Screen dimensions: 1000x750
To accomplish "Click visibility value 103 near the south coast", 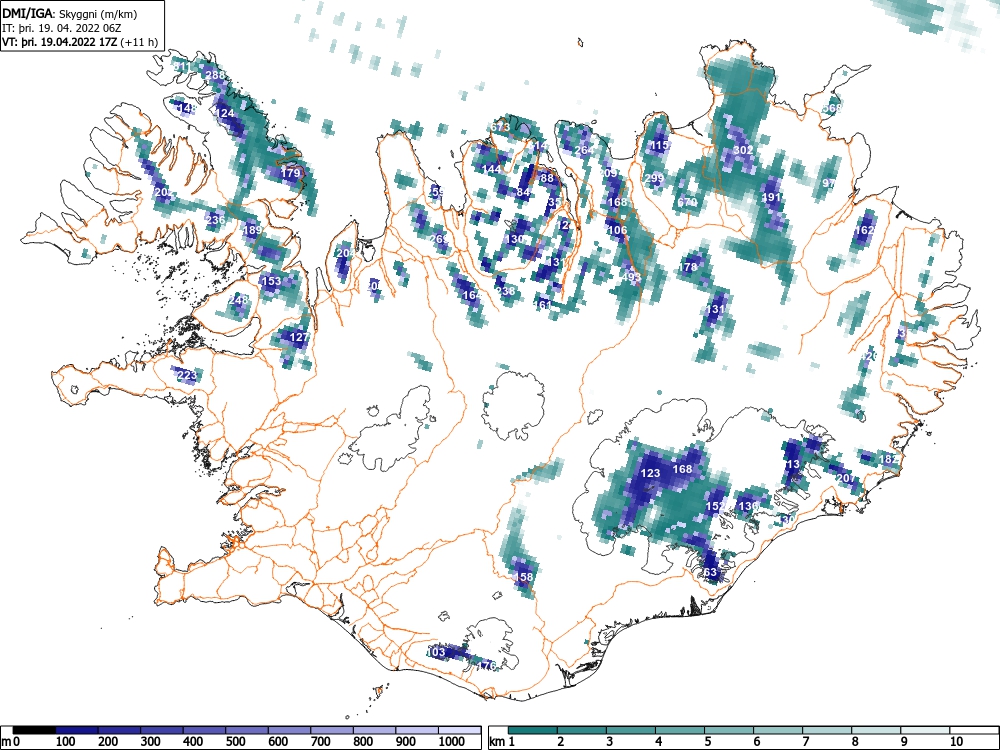I will tap(435, 652).
